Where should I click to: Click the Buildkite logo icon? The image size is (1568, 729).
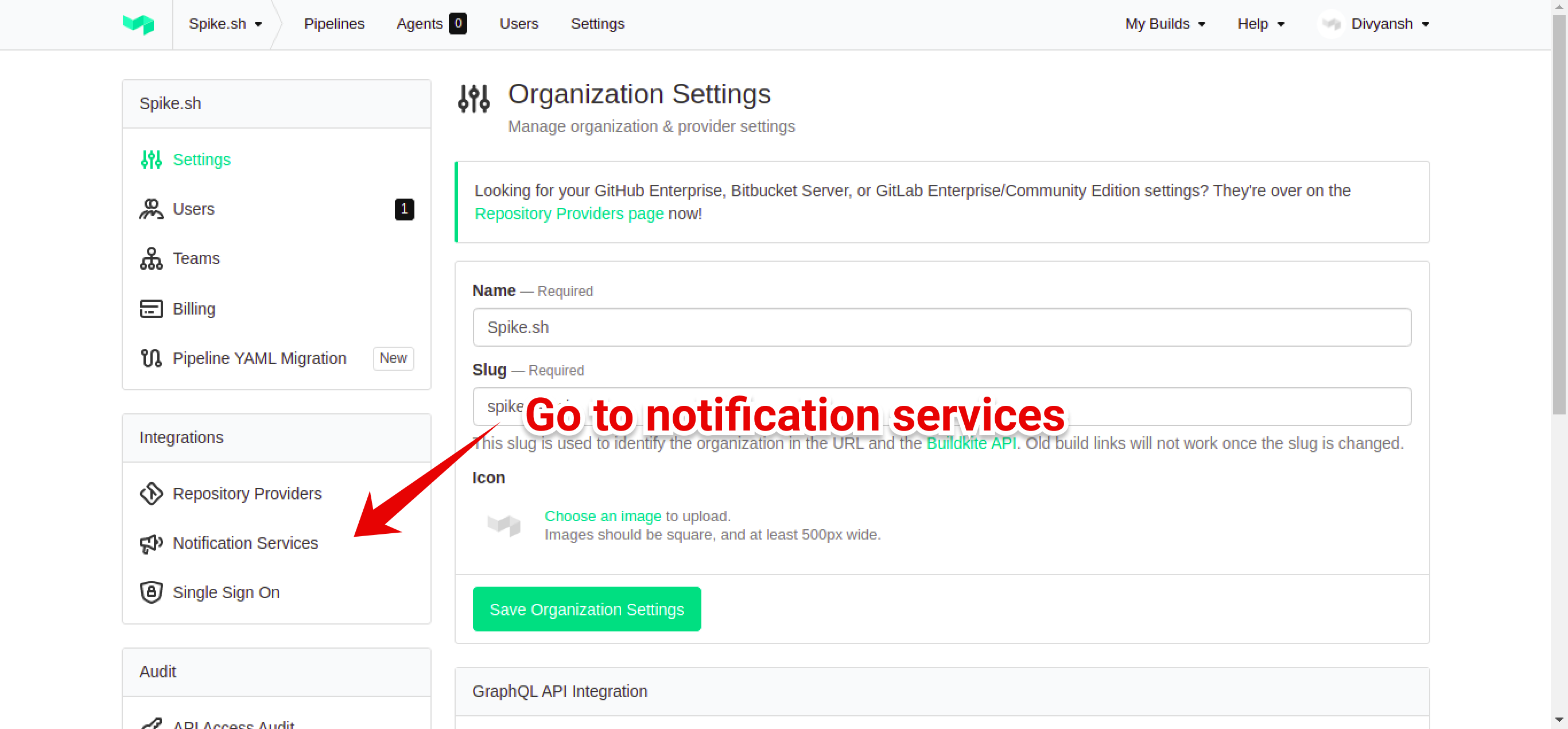(138, 24)
